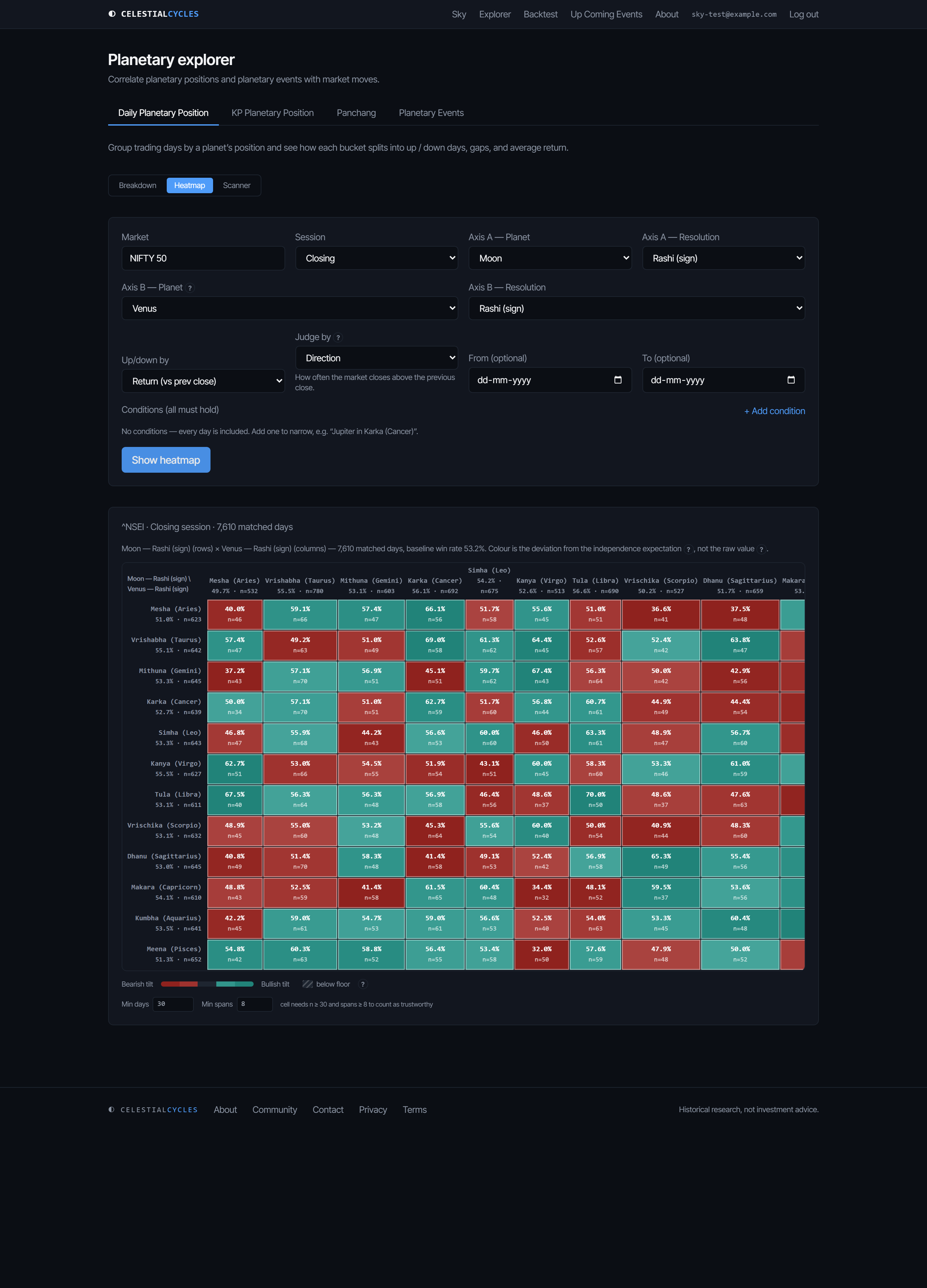The image size is (927, 1288).
Task: Click the 67.5% n=40 heatmap cell
Action: (234, 800)
